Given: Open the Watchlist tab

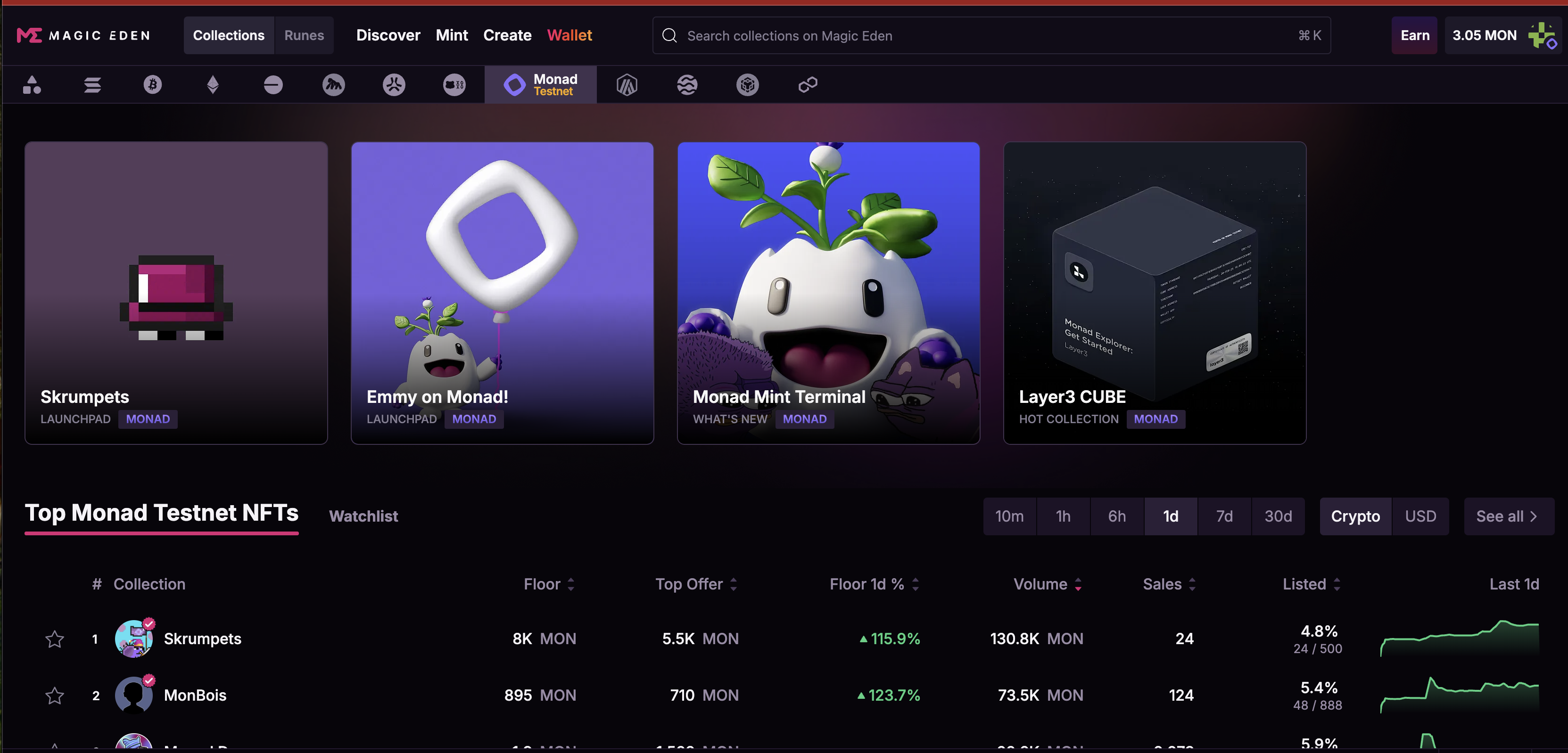Looking at the screenshot, I should (x=363, y=516).
